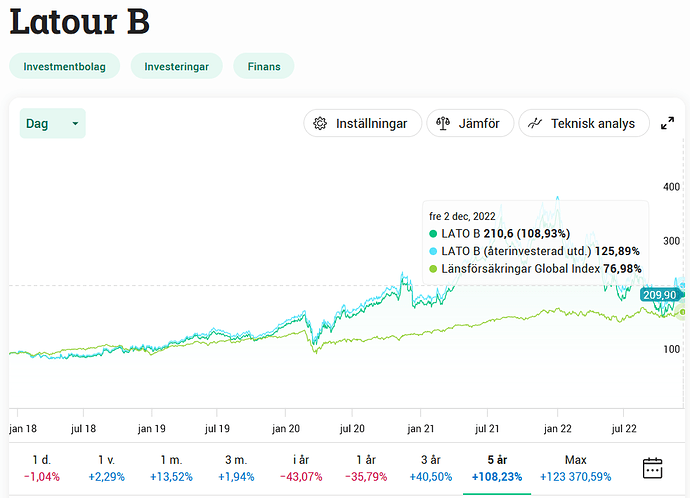Expand chart to fullscreen with arrows icon
This screenshot has width=690, height=498.
[668, 123]
